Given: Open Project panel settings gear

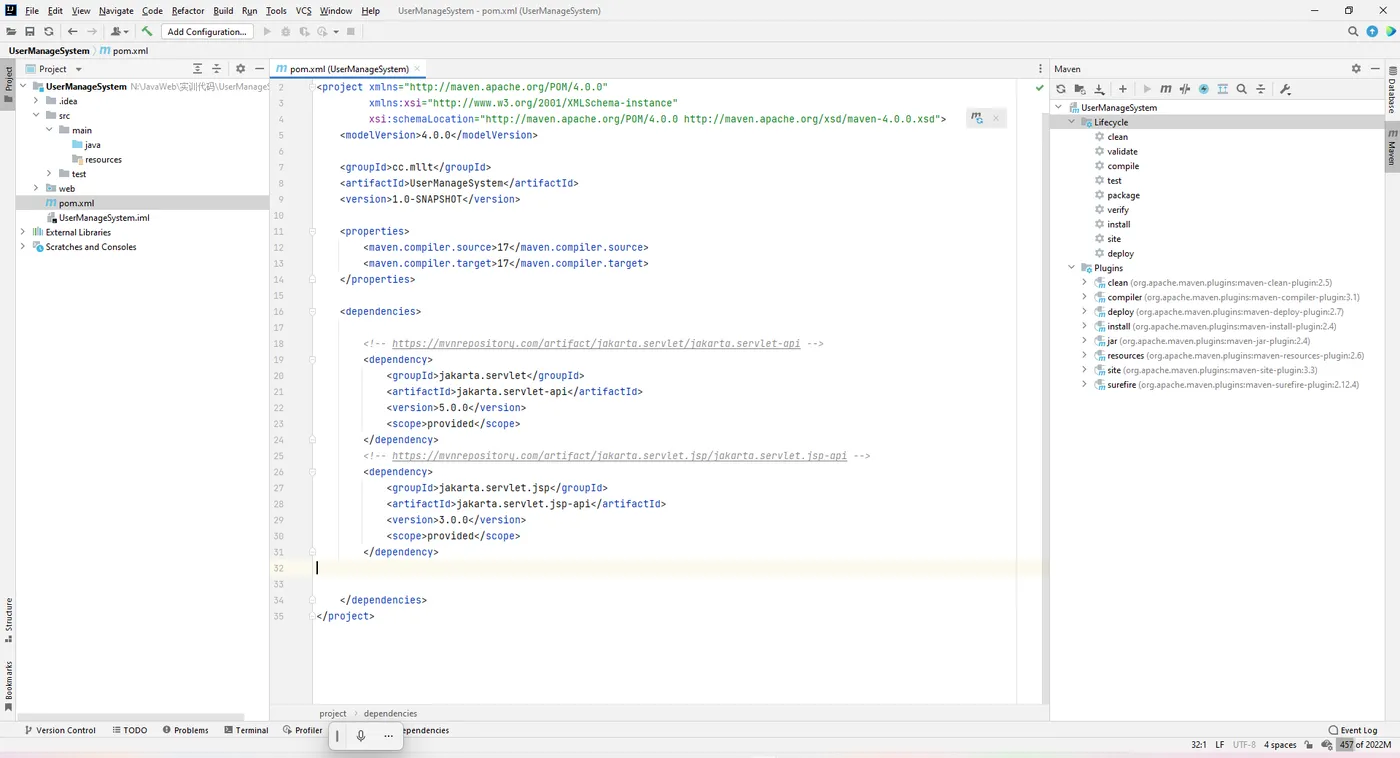Looking at the screenshot, I should [x=240, y=69].
